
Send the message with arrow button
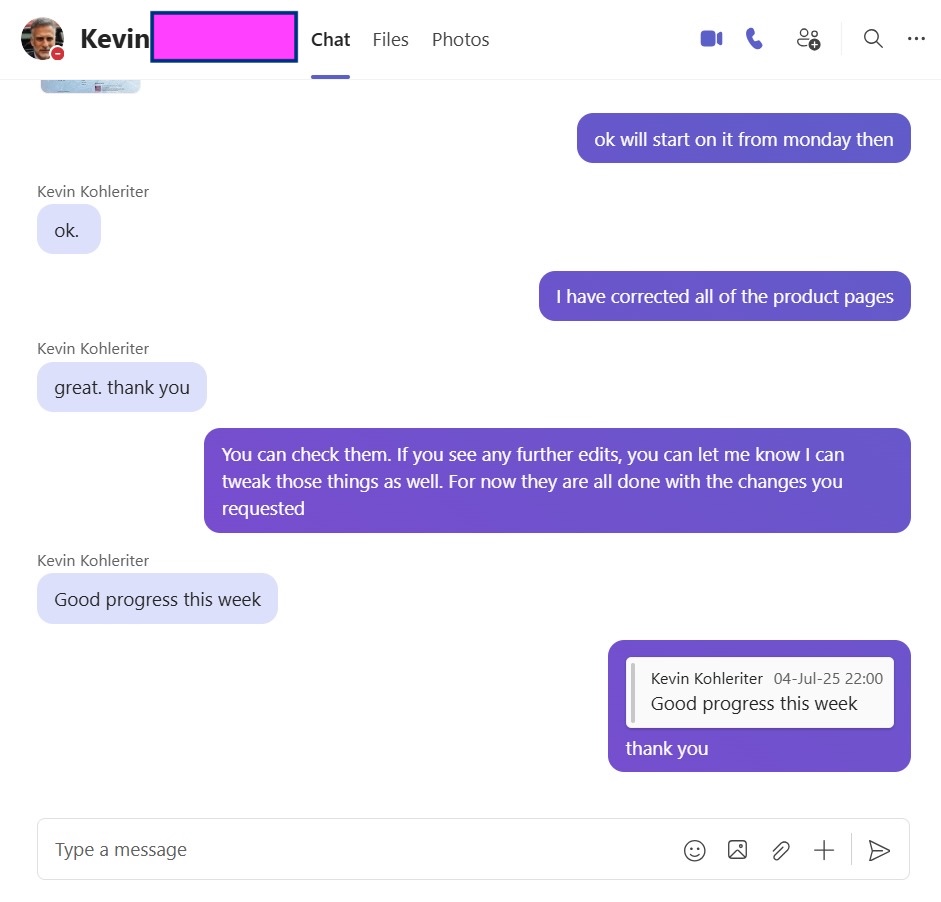click(x=879, y=850)
